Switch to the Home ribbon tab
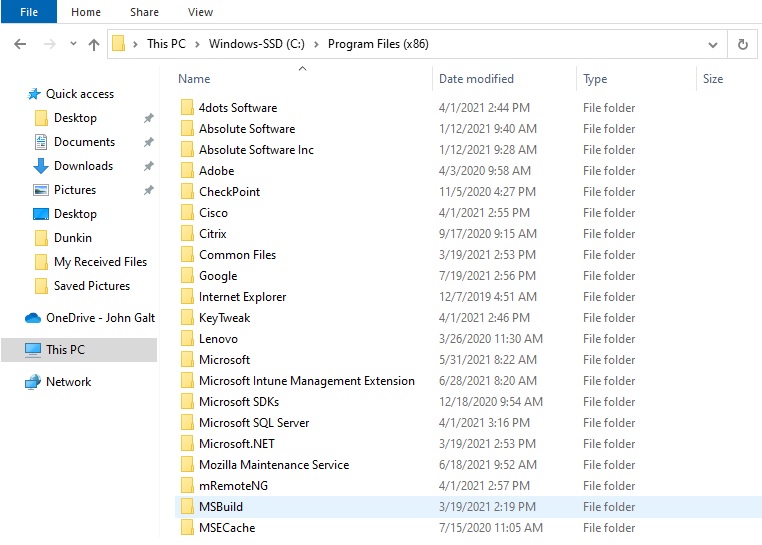This screenshot has width=762, height=545. pos(86,12)
